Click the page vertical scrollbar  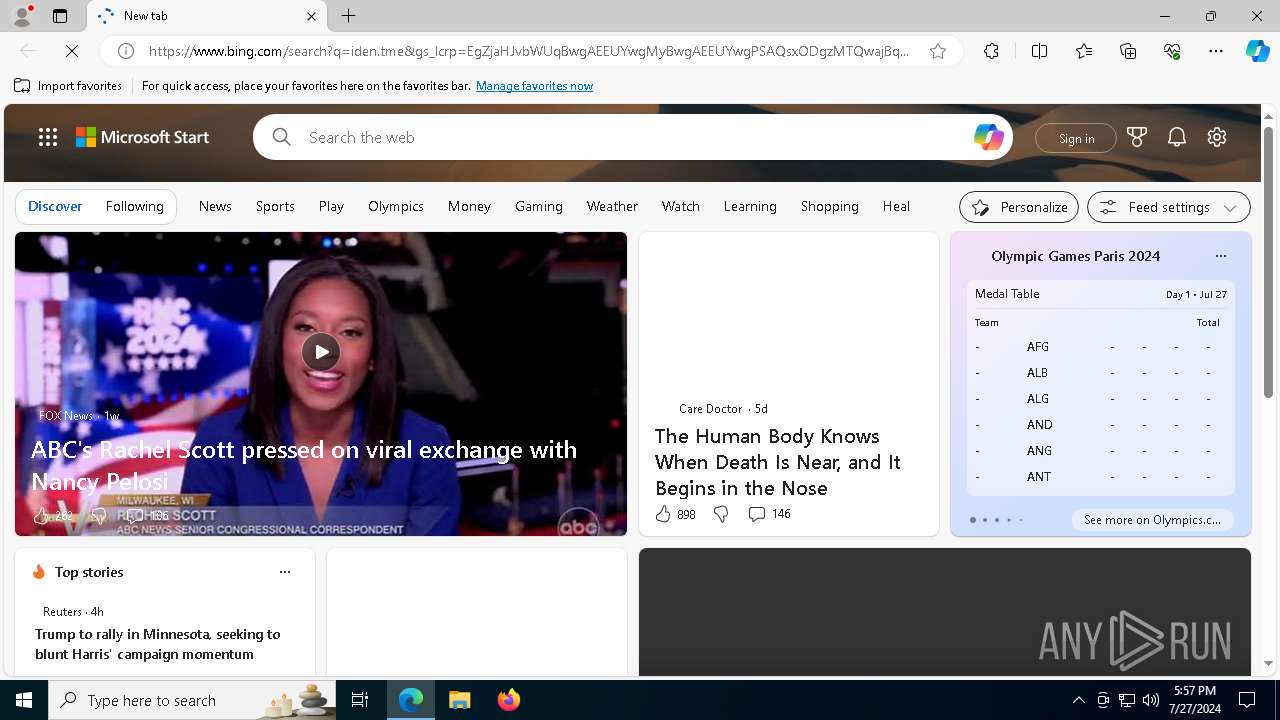(x=1268, y=260)
